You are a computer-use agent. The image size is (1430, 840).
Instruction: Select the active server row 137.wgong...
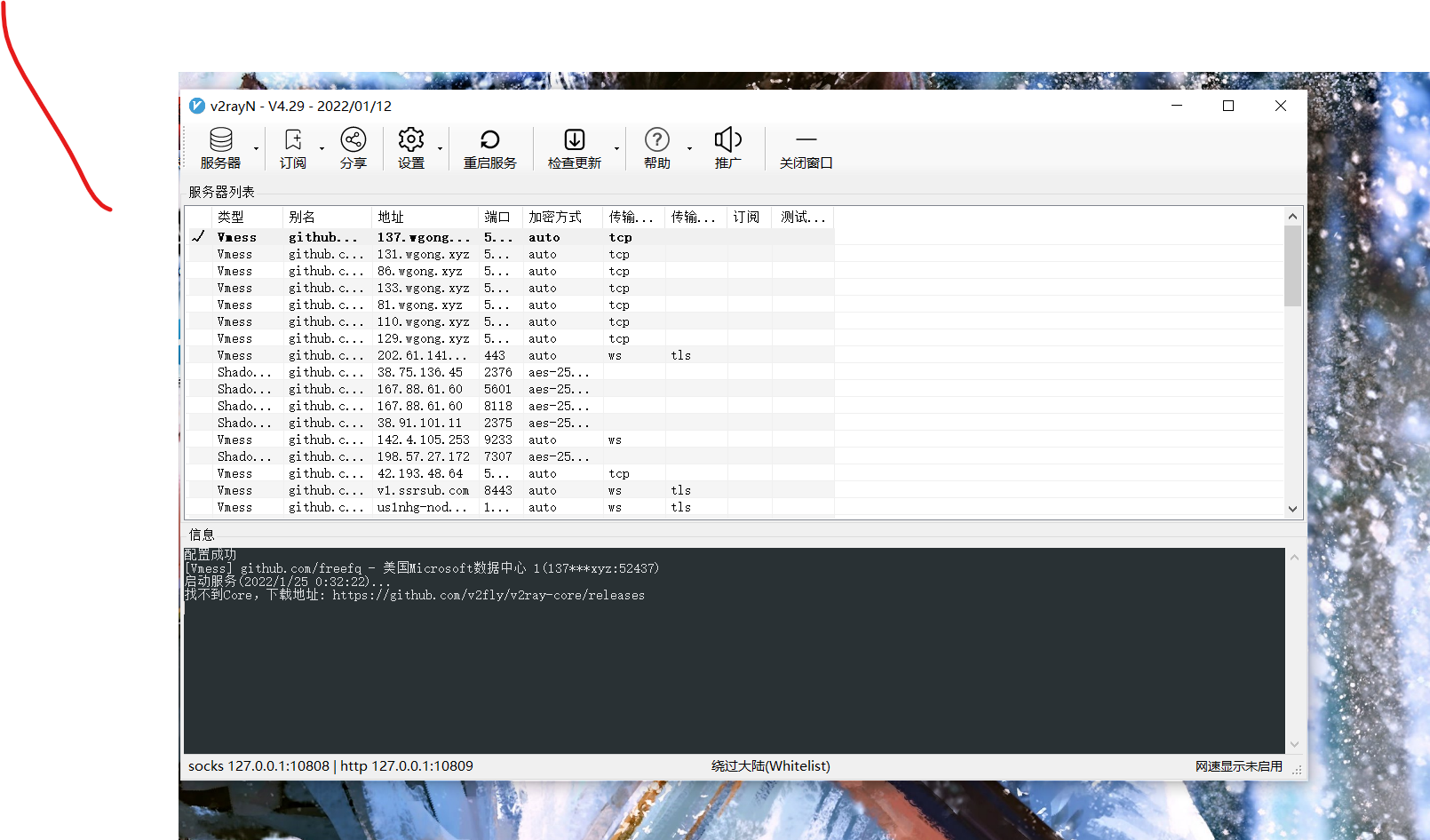[x=511, y=237]
